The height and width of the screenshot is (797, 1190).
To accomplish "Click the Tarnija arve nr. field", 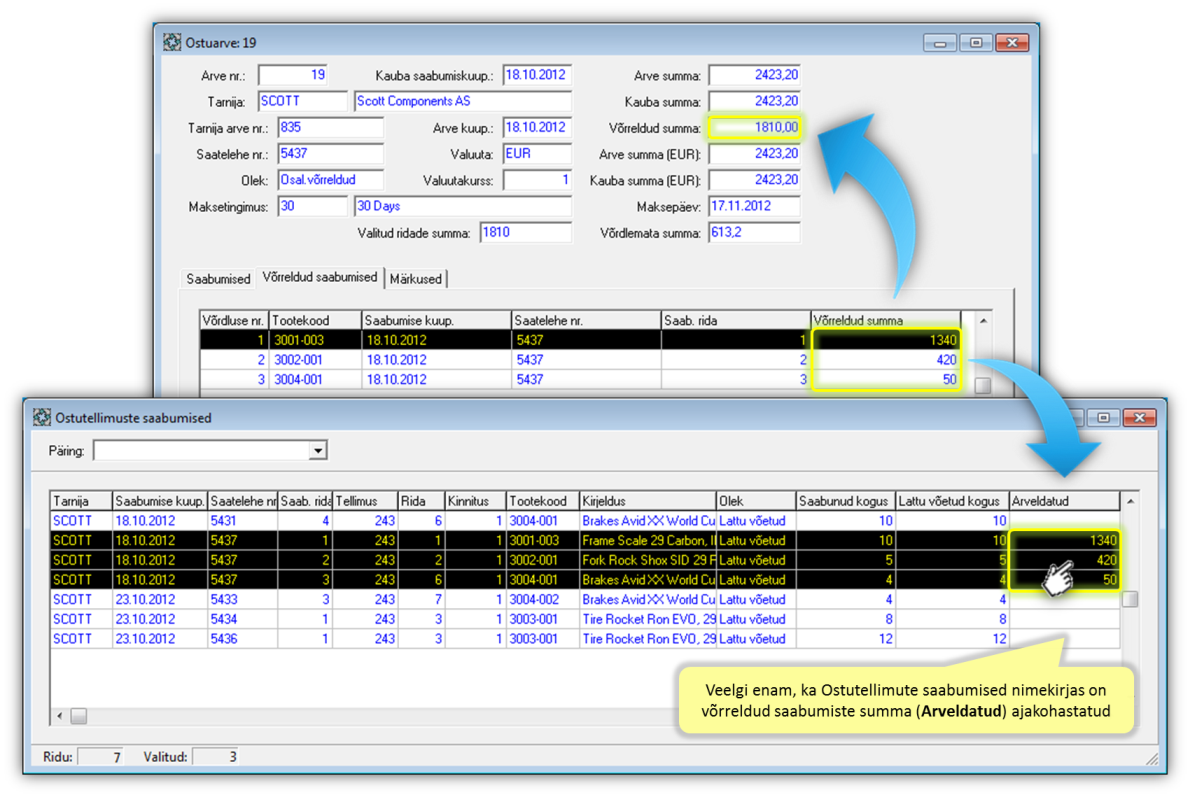I will (330, 128).
